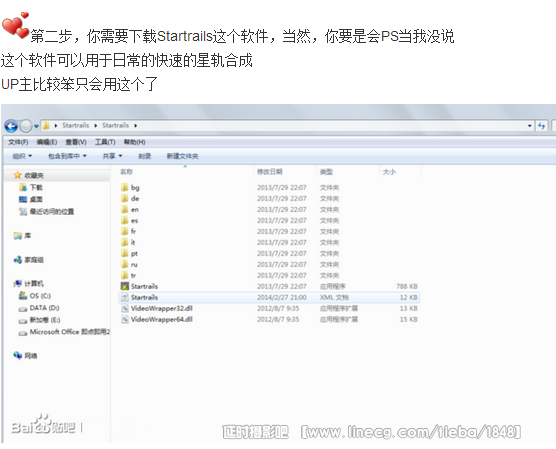The height and width of the screenshot is (449, 556).
Task: Click the network icon beside 网络
Action: coord(17,355)
